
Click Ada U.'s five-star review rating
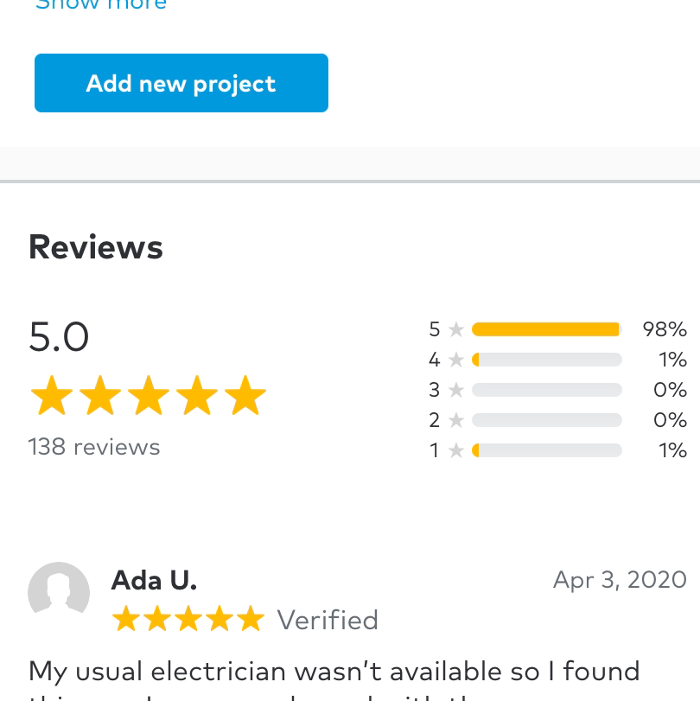point(188,620)
